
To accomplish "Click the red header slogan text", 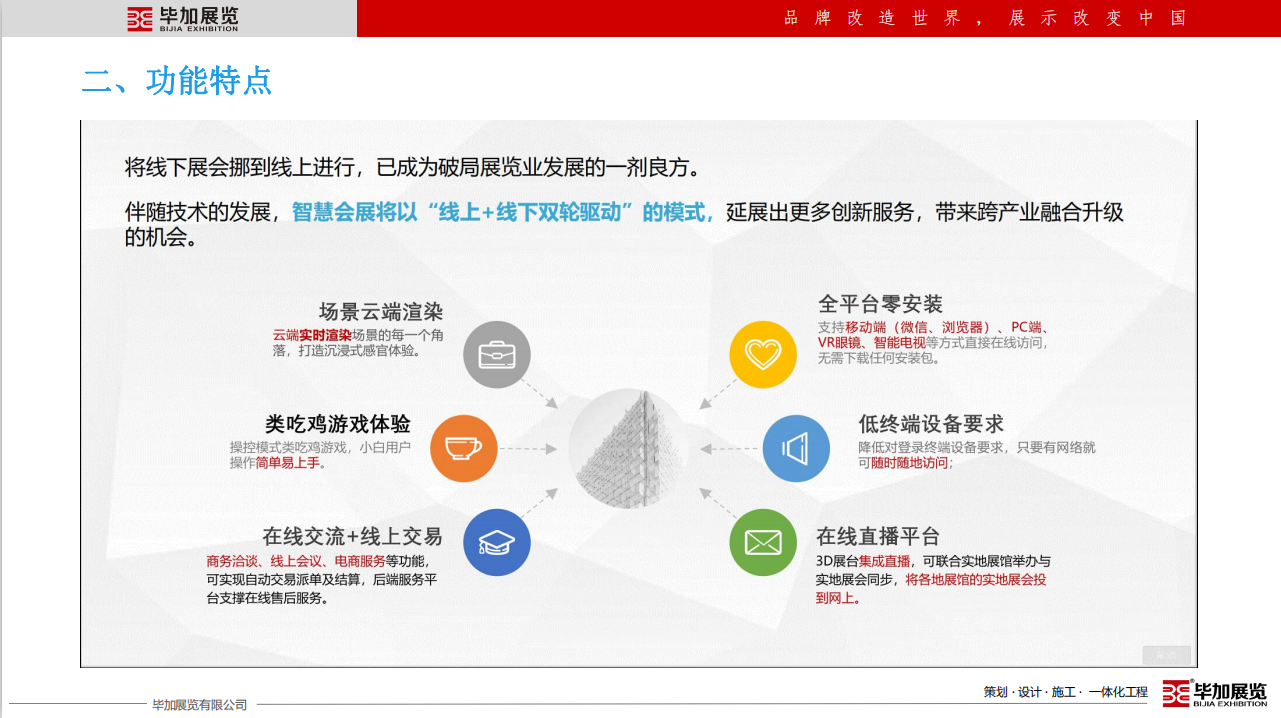I will tap(985, 18).
